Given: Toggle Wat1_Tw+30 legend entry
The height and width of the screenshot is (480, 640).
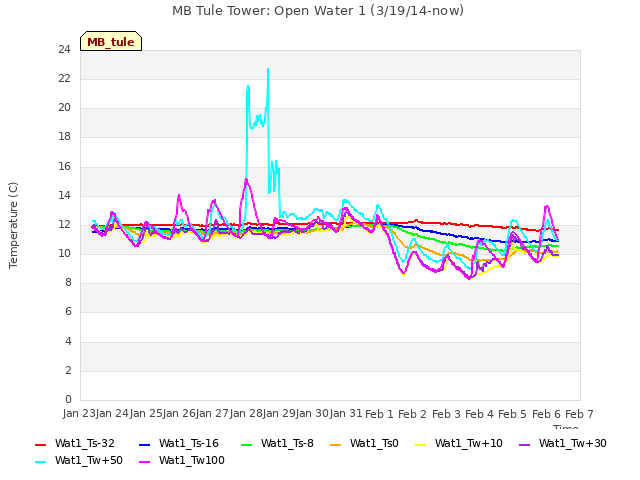Looking at the screenshot, I should click(x=562, y=444).
